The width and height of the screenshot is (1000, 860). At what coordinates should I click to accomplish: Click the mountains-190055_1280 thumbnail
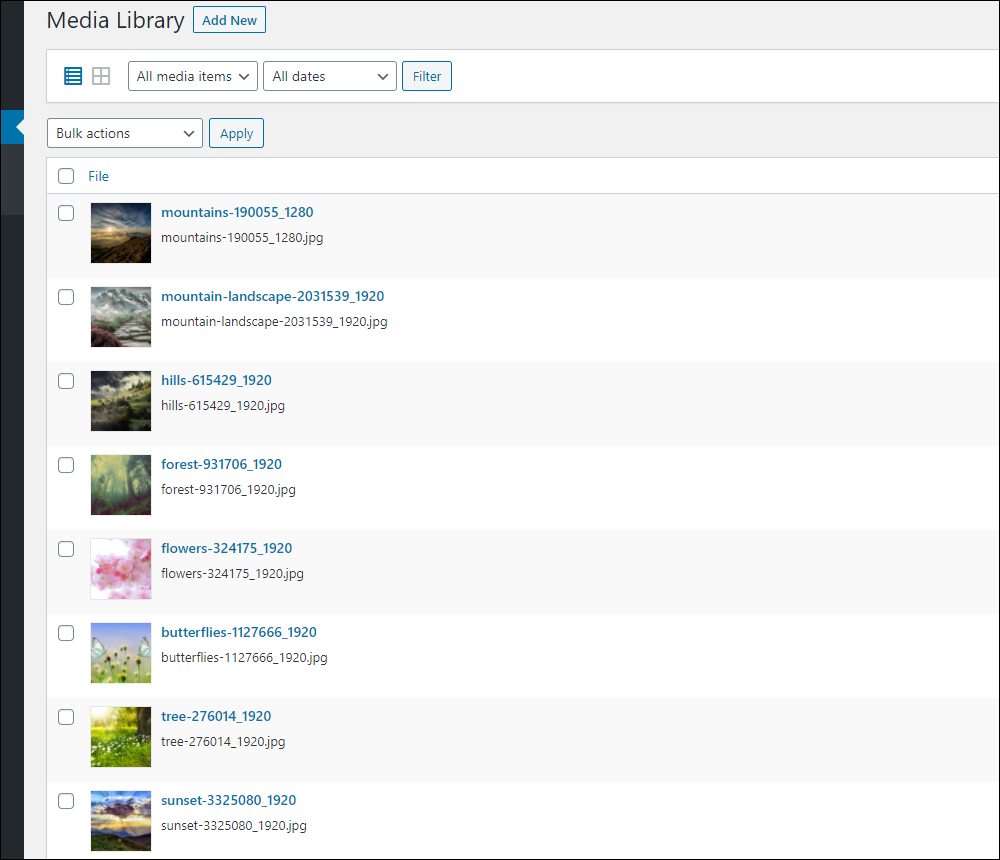[x=121, y=233]
